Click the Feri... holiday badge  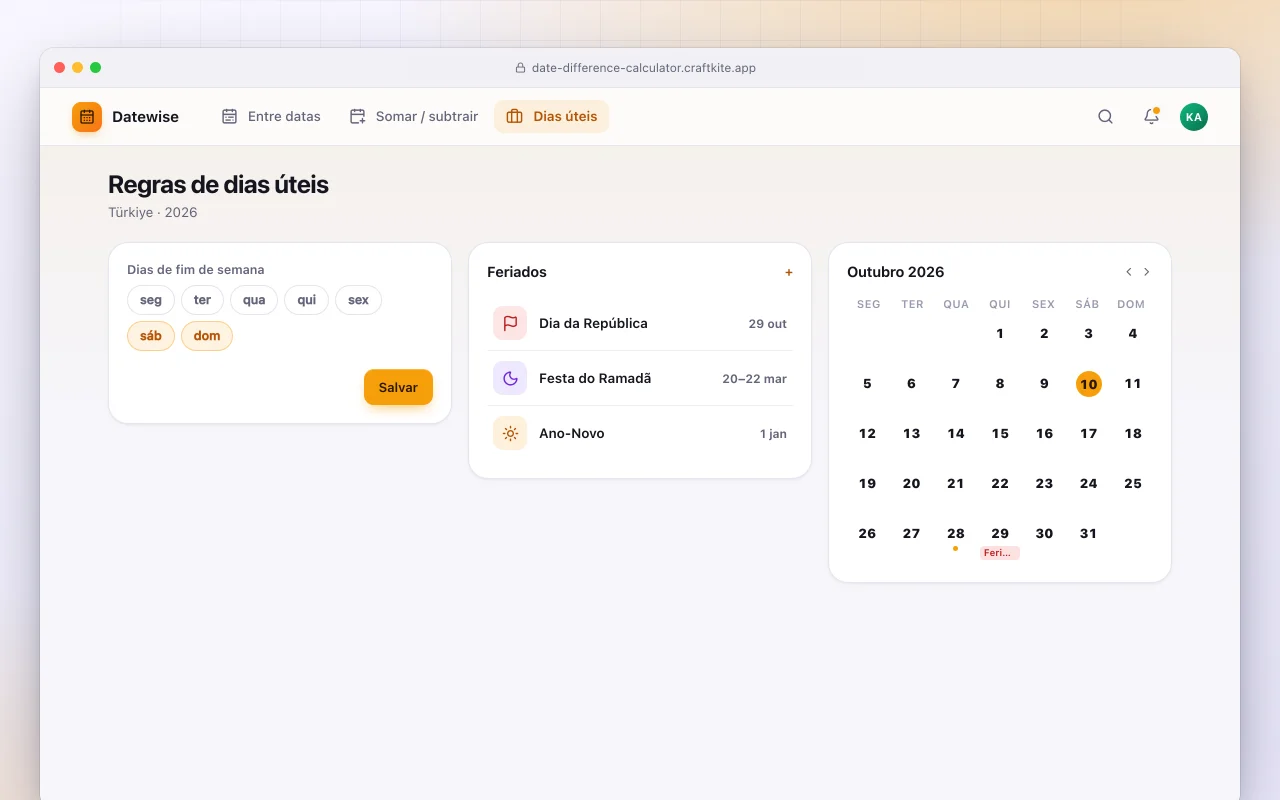point(1000,553)
